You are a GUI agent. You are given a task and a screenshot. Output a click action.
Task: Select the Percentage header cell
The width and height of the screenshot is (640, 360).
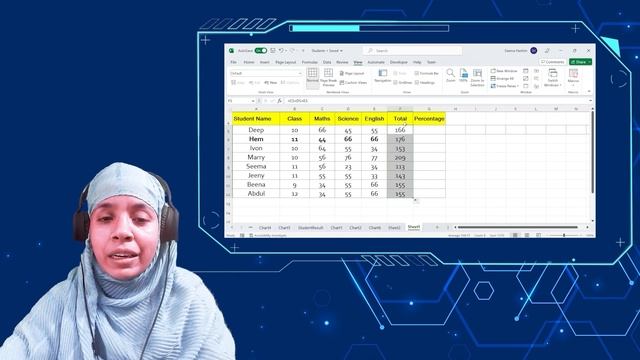click(x=429, y=119)
